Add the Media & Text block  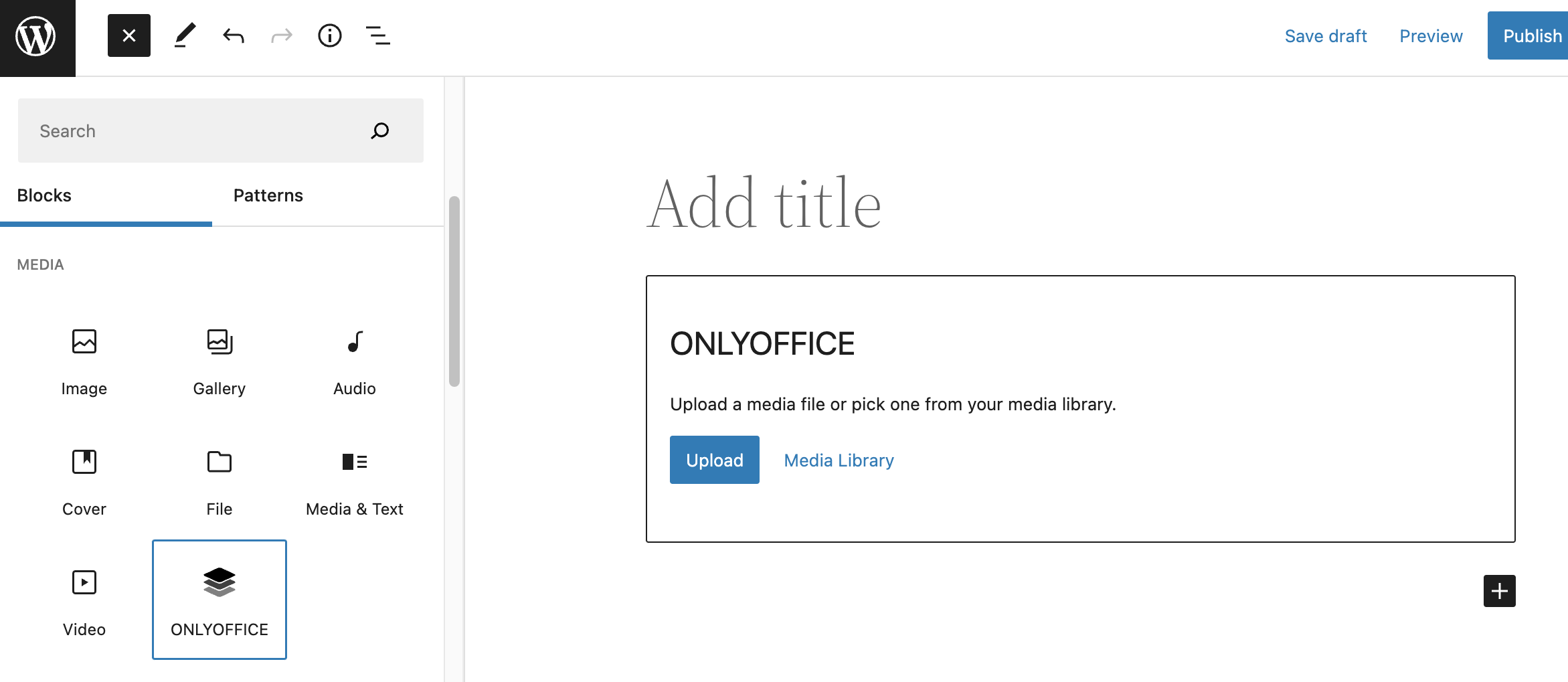(354, 482)
